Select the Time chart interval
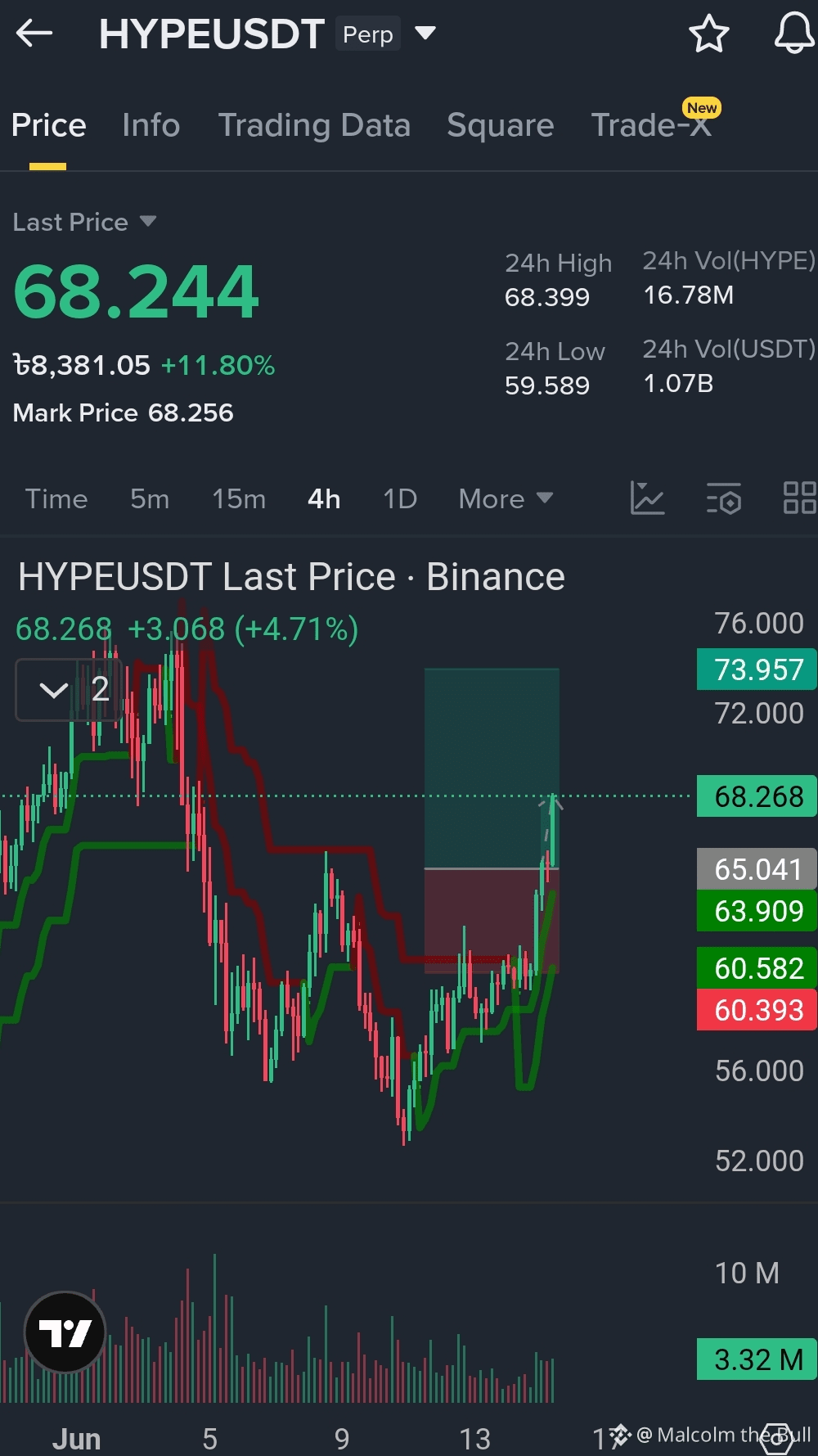 click(x=56, y=498)
